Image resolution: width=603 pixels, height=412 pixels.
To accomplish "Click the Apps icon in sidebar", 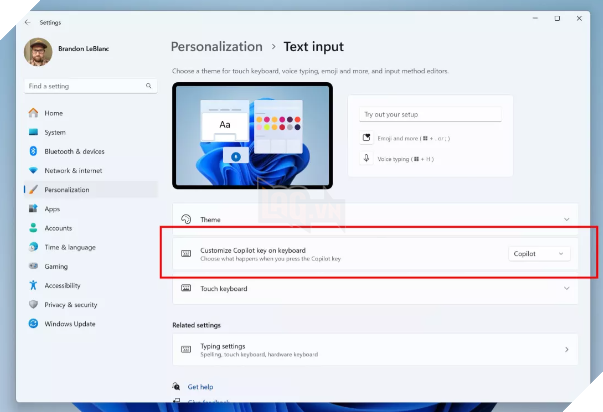I will pos(33,209).
